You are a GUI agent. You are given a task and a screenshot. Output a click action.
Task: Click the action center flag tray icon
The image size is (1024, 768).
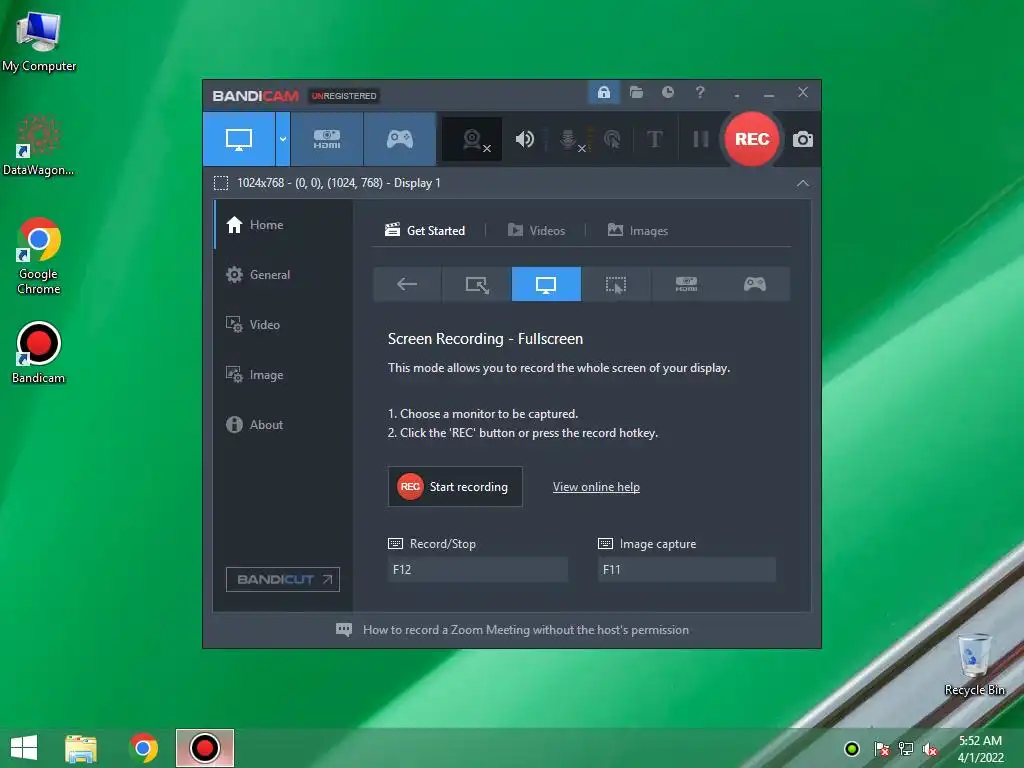(x=882, y=749)
